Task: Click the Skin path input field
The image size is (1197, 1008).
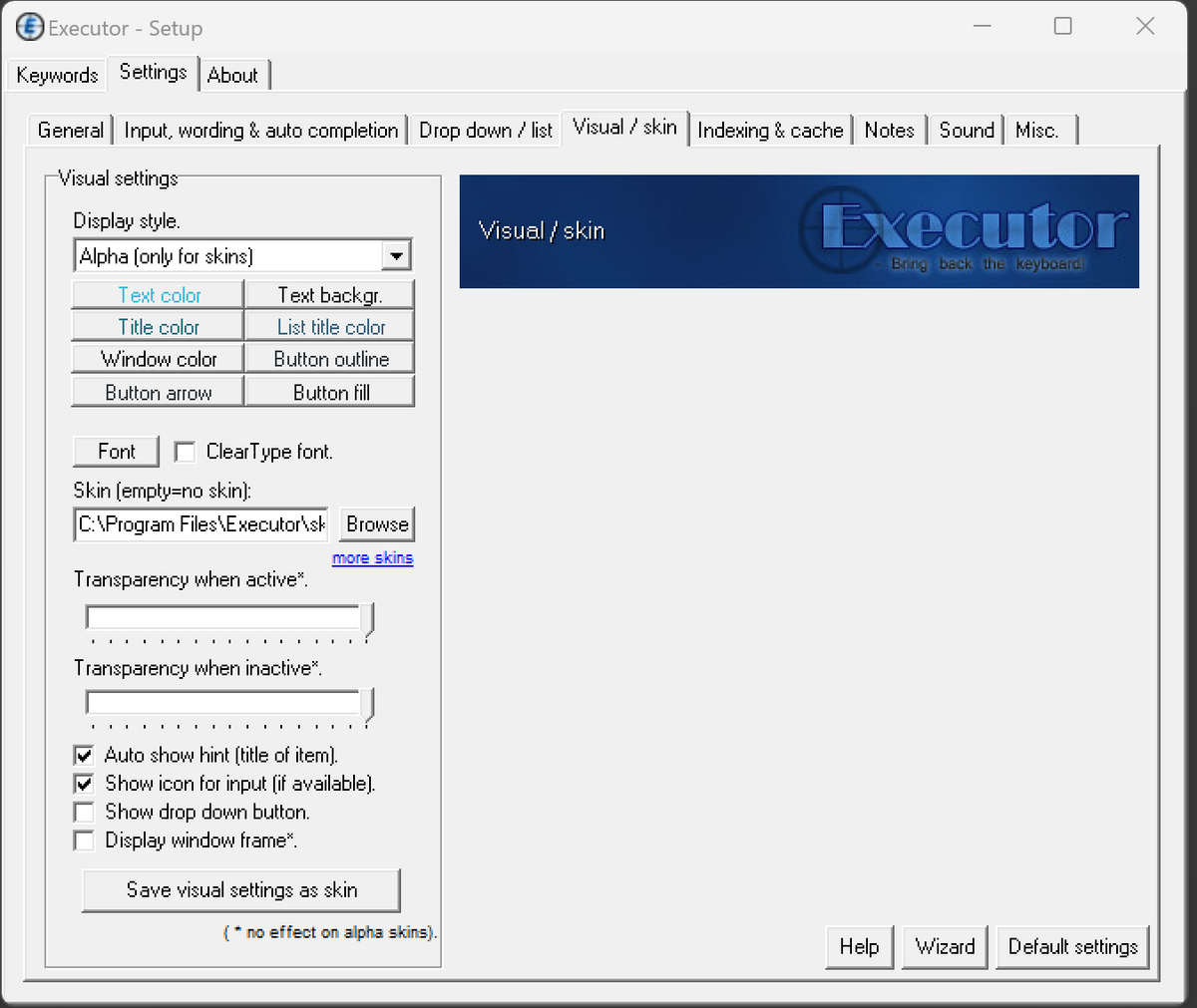Action: click(200, 524)
